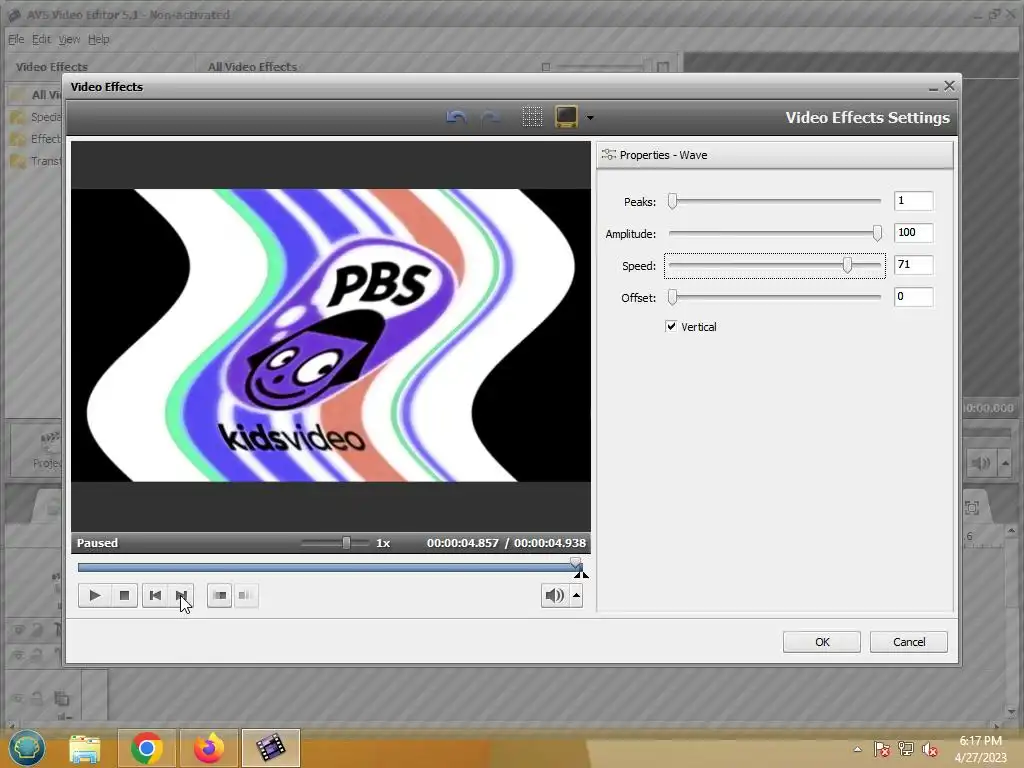
Task: Click the Redo arrow in effects toolbar
Action: [x=490, y=118]
